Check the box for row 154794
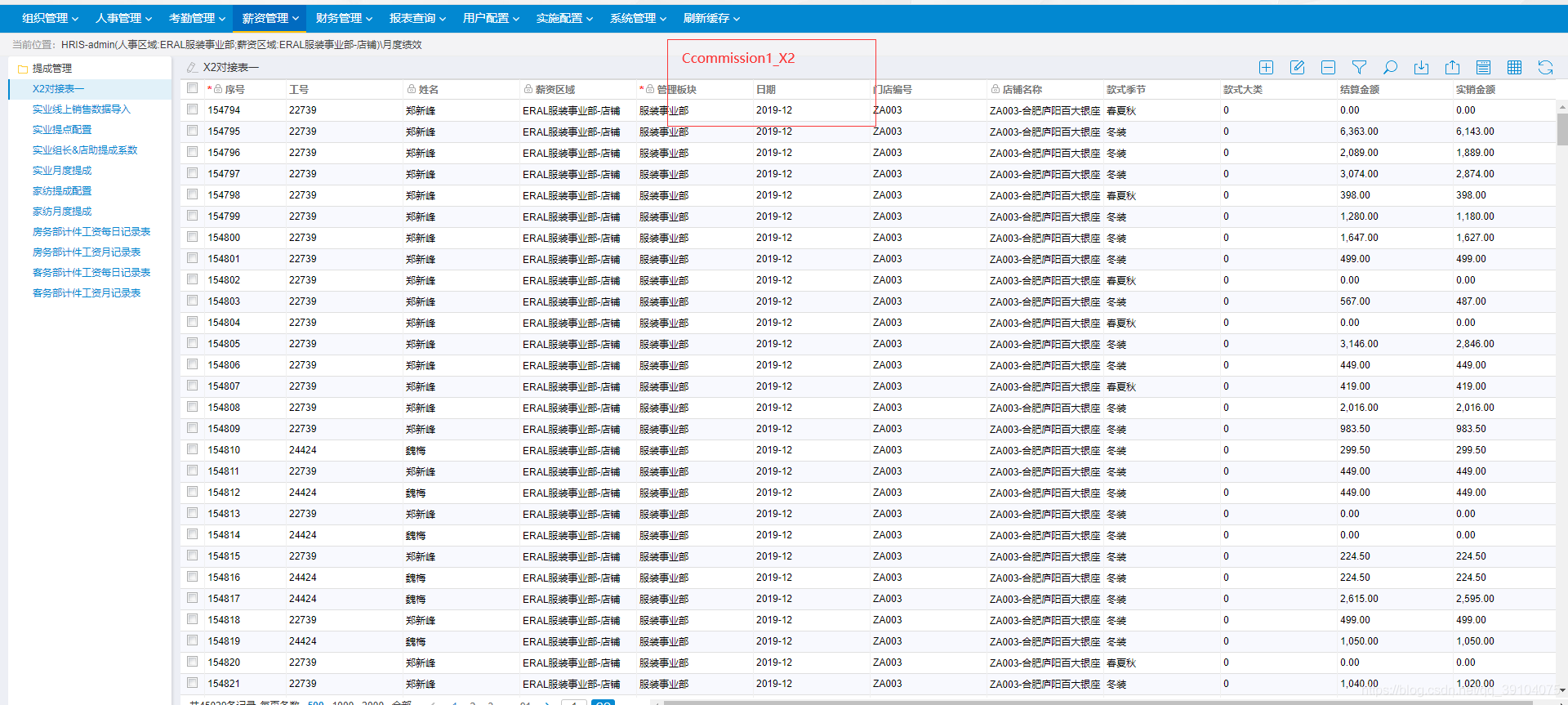This screenshot has height=705, width=1568. (192, 109)
